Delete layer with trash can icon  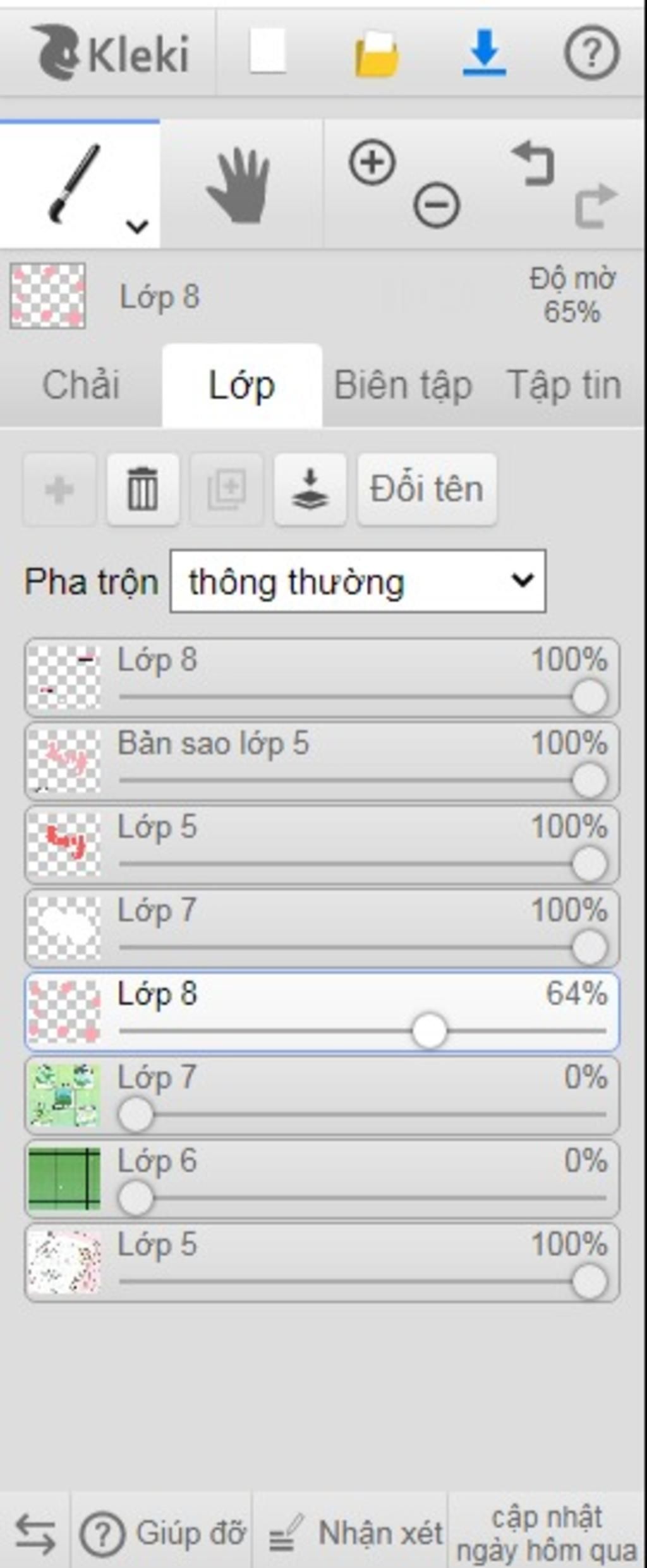coord(143,489)
